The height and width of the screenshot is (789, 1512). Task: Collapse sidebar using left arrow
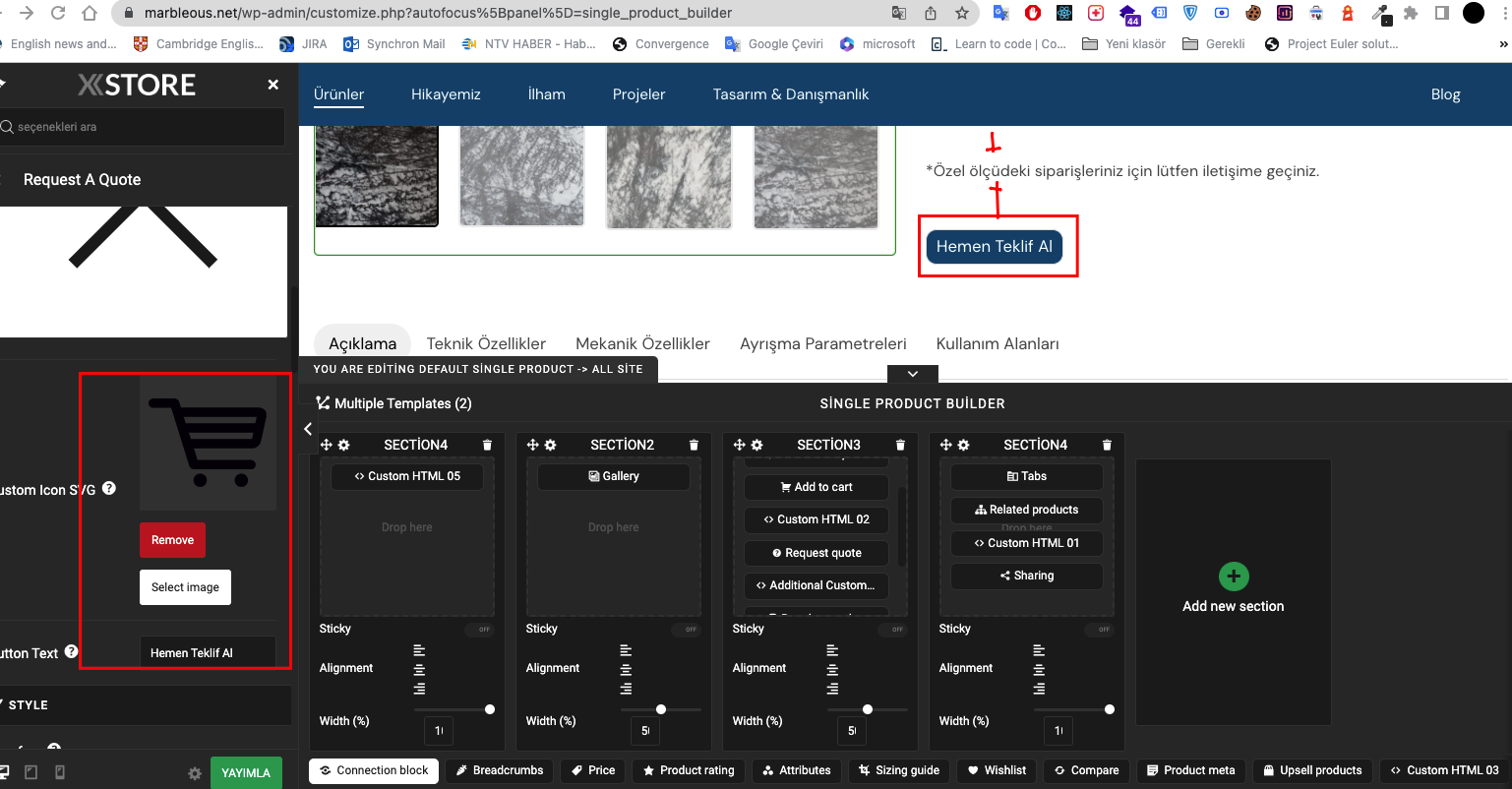click(x=308, y=429)
